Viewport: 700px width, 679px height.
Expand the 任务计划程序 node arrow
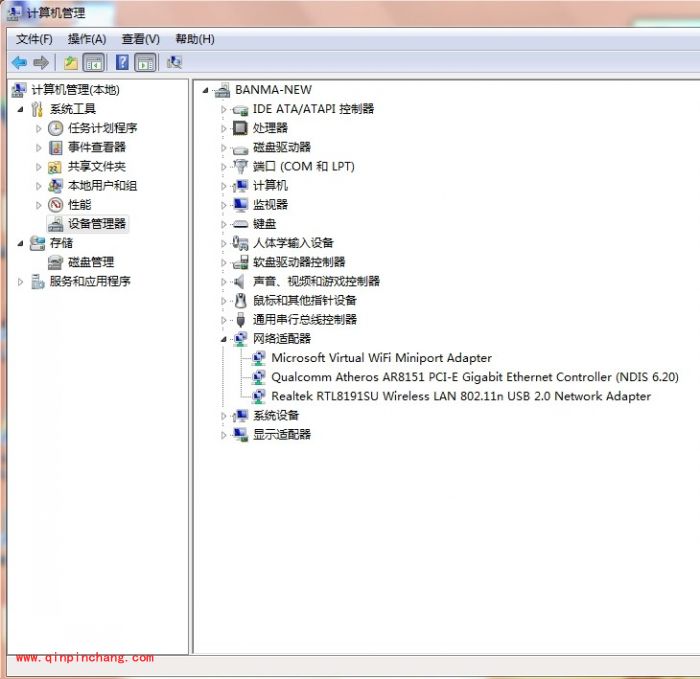click(38, 129)
